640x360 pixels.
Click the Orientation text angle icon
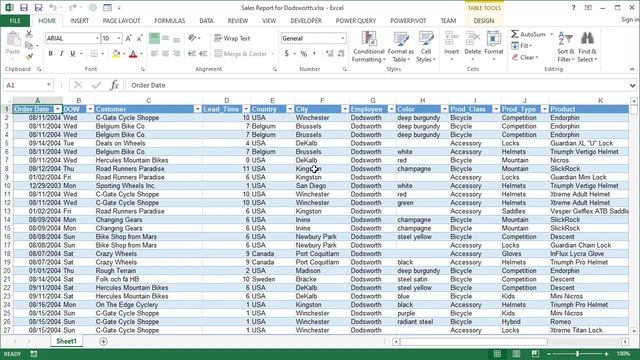[192, 38]
